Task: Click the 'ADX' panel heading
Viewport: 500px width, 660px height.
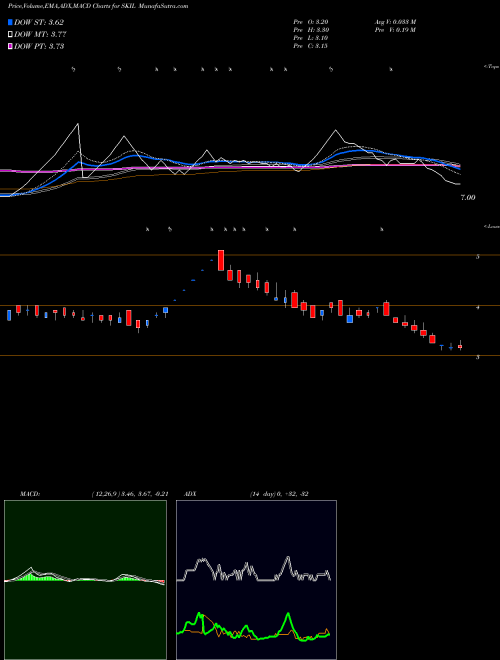Action: (x=190, y=494)
